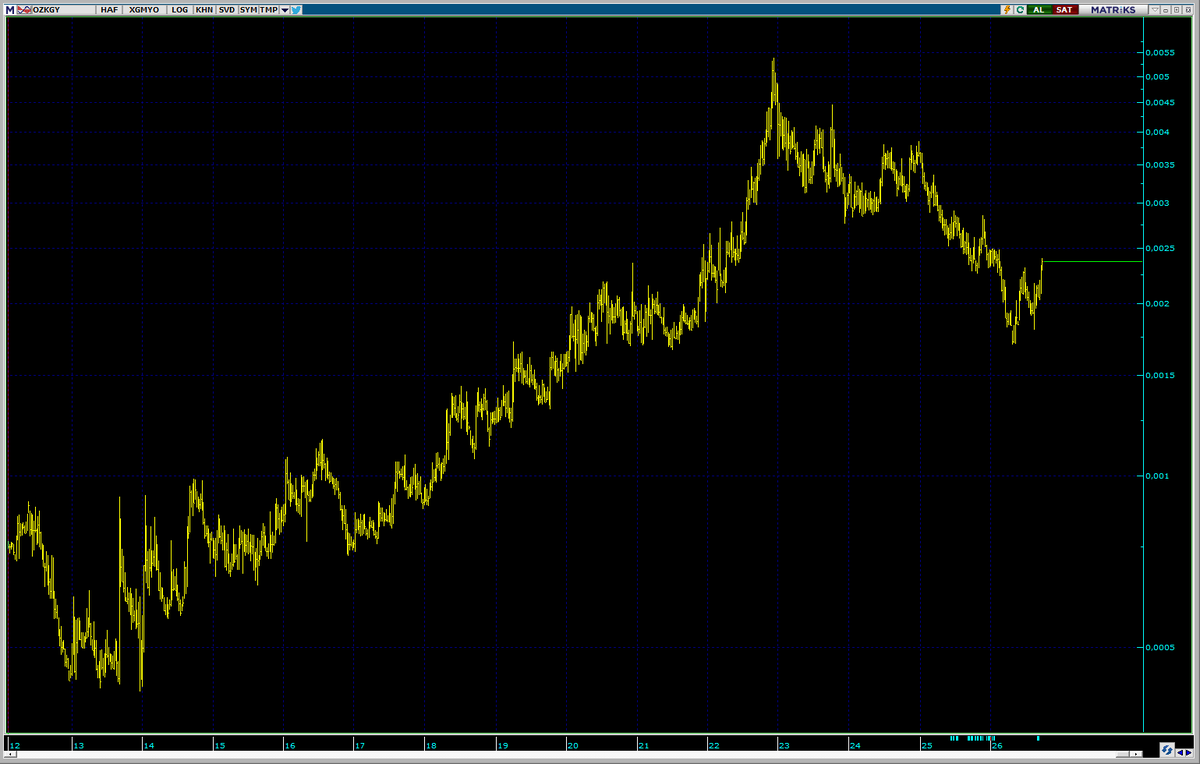Step the chart right with blue arrow
Image resolution: width=1200 pixels, height=764 pixels.
pyautogui.click(x=1188, y=753)
